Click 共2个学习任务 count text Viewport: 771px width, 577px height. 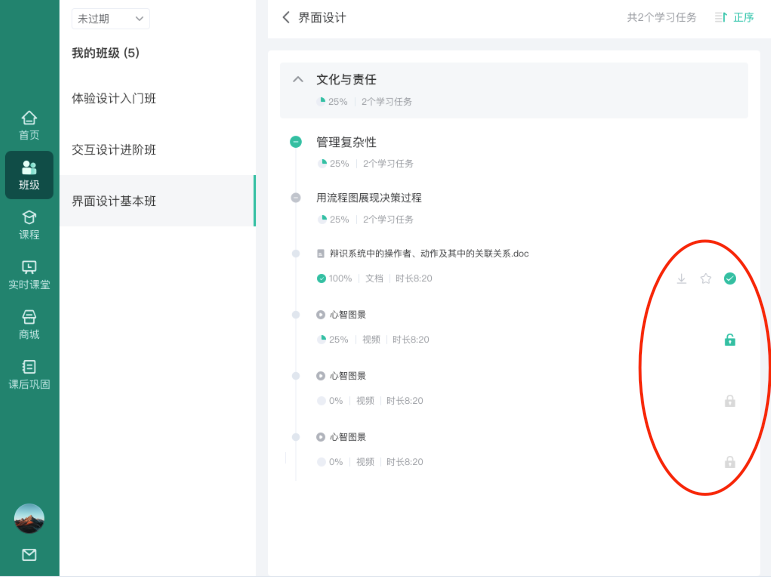click(x=662, y=18)
